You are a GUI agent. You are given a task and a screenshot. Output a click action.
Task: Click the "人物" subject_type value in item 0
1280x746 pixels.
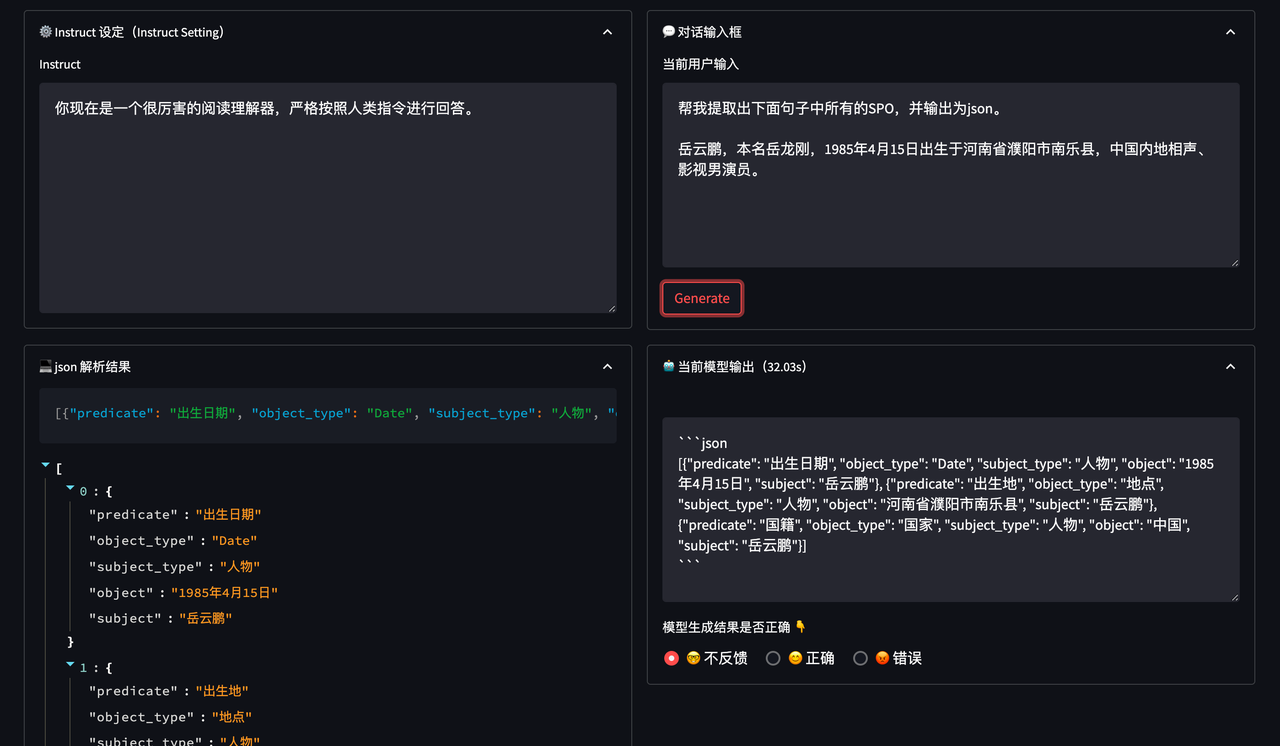[240, 567]
